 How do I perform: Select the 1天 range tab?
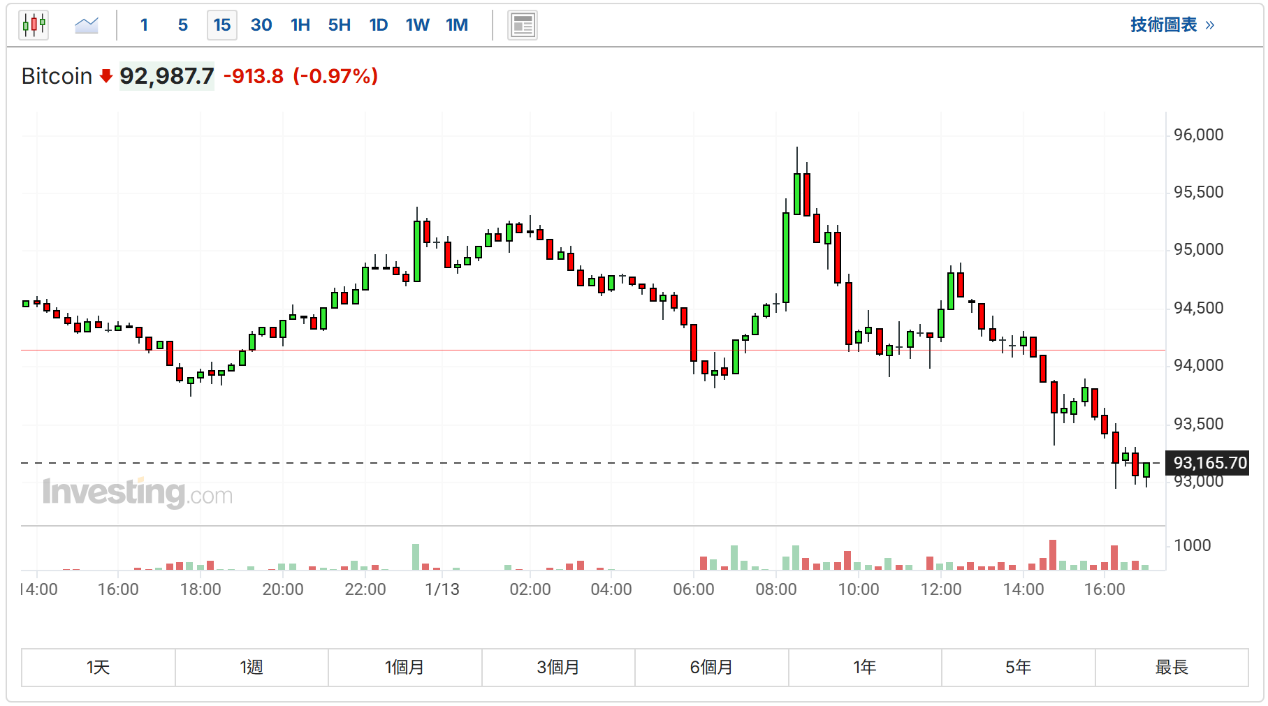pos(98,667)
